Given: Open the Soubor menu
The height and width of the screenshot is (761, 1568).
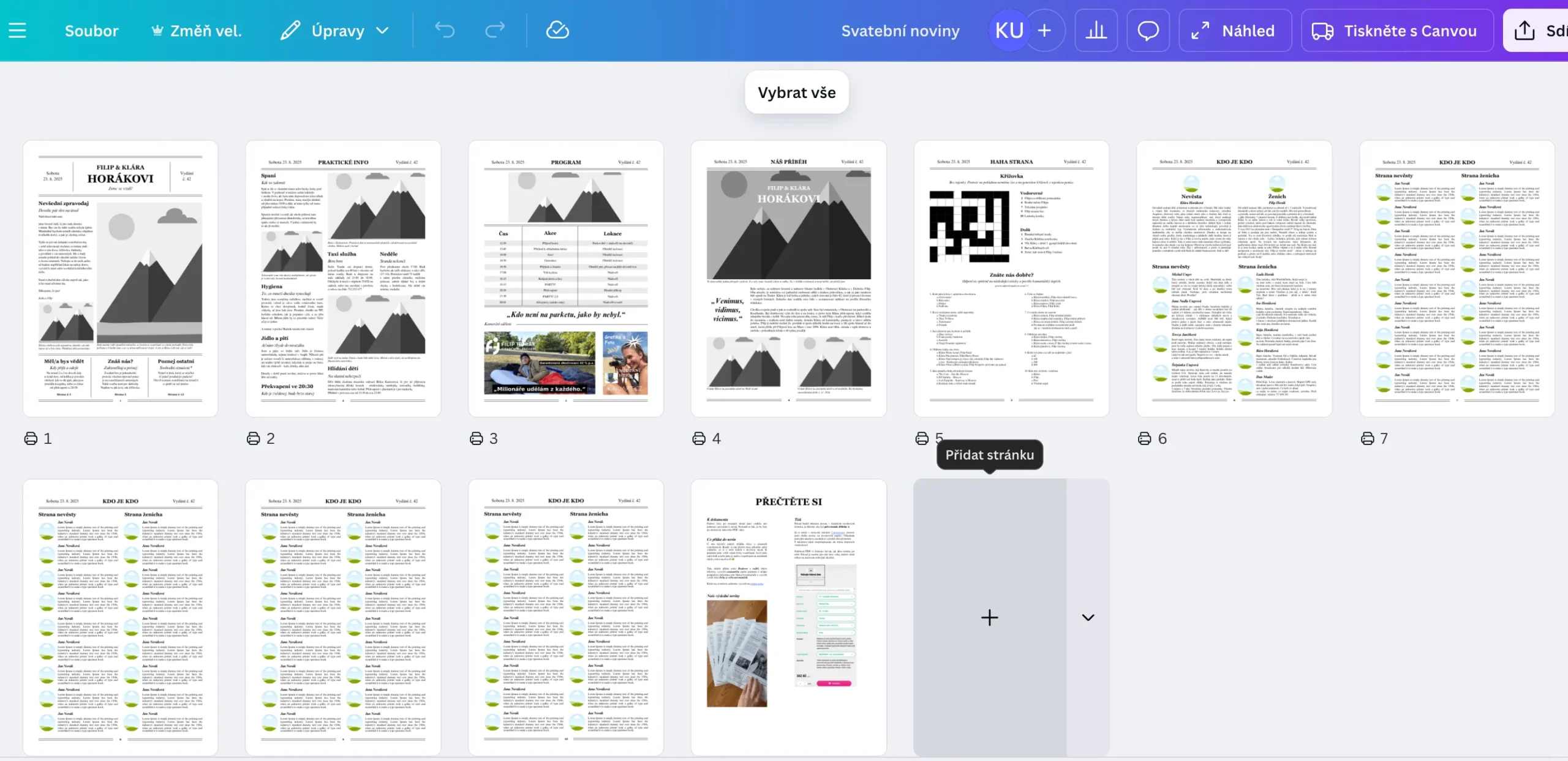Looking at the screenshot, I should click(91, 31).
